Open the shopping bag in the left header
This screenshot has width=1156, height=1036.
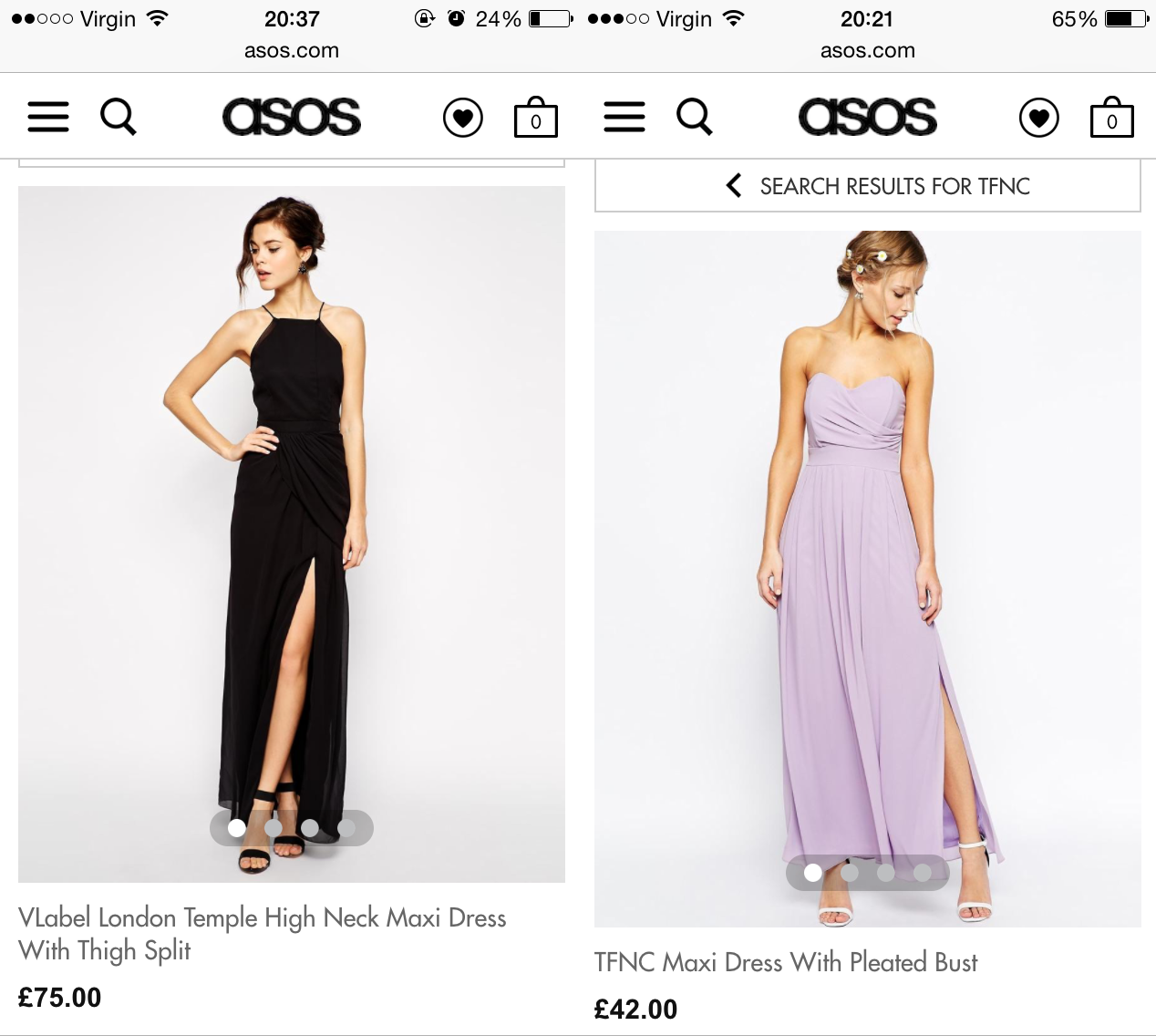click(x=535, y=118)
